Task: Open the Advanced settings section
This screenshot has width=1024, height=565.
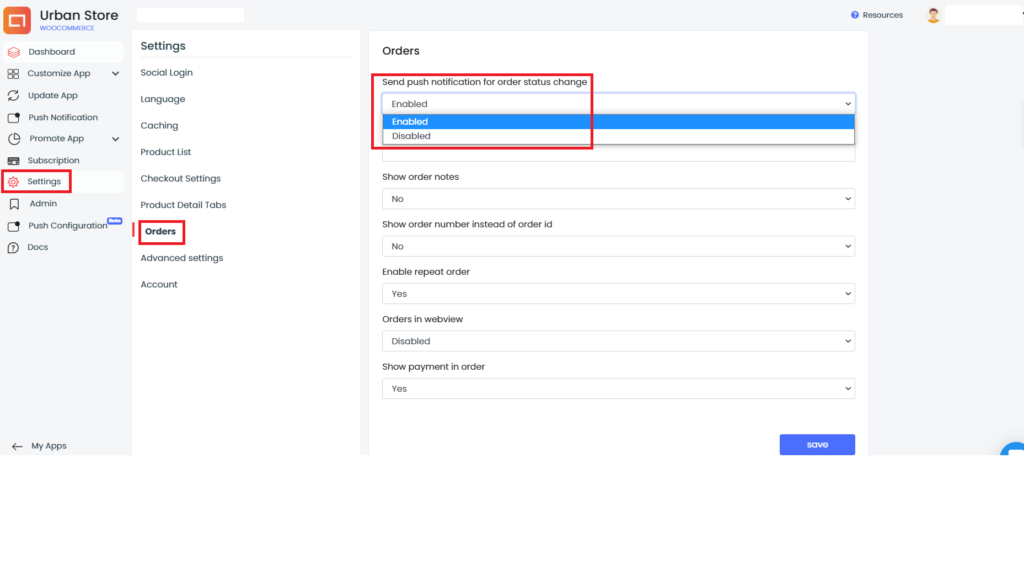Action: point(182,258)
